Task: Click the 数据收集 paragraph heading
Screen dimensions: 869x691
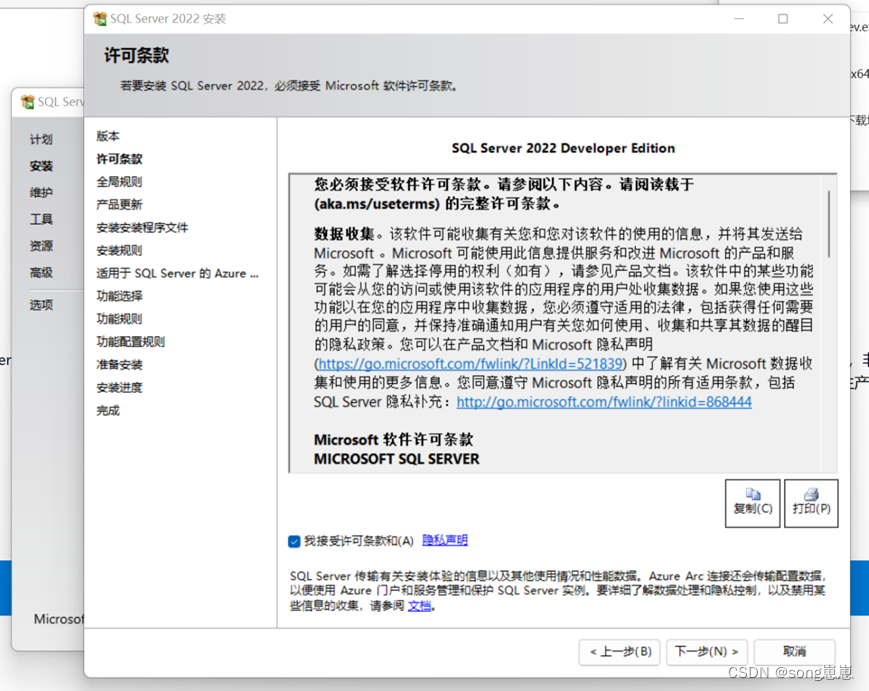Action: click(x=344, y=234)
